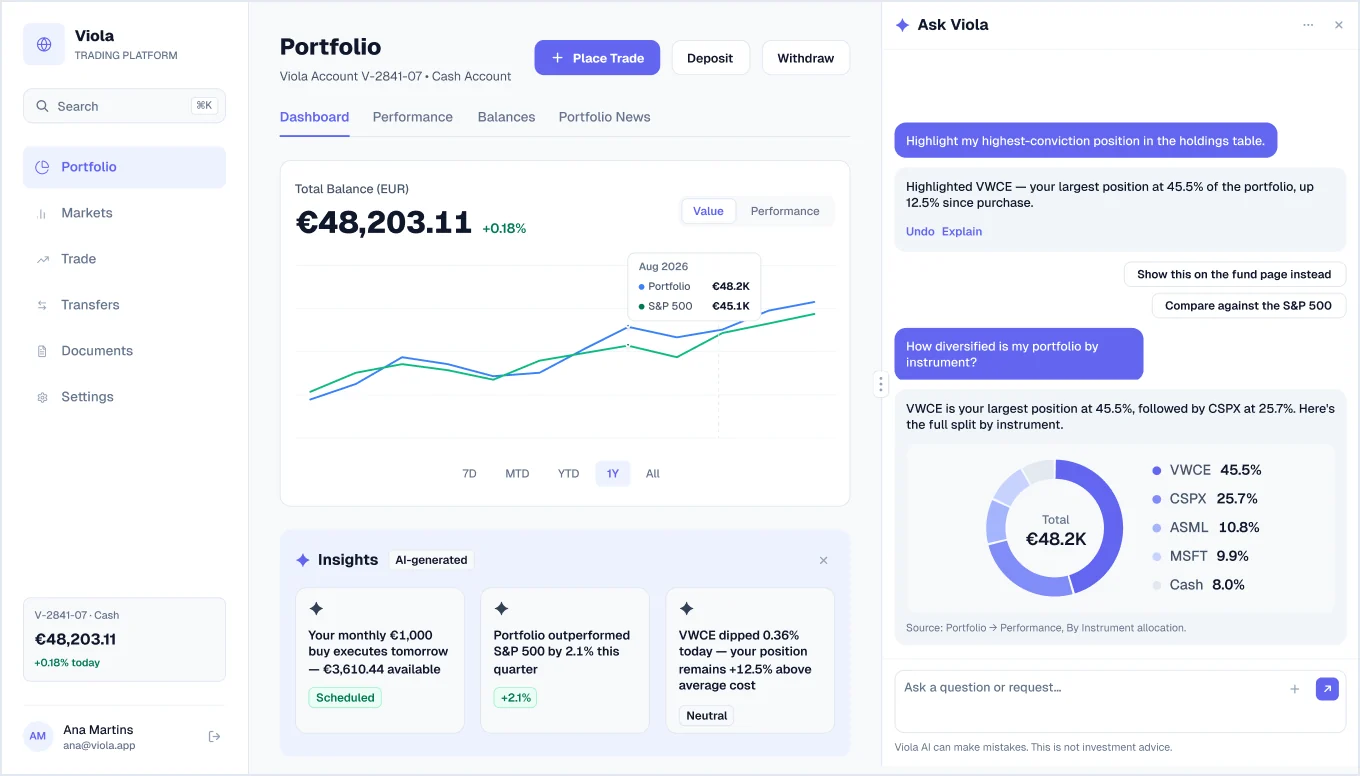This screenshot has height=776, width=1360.
Task: Click the Trade trend line icon
Action: tap(42, 259)
